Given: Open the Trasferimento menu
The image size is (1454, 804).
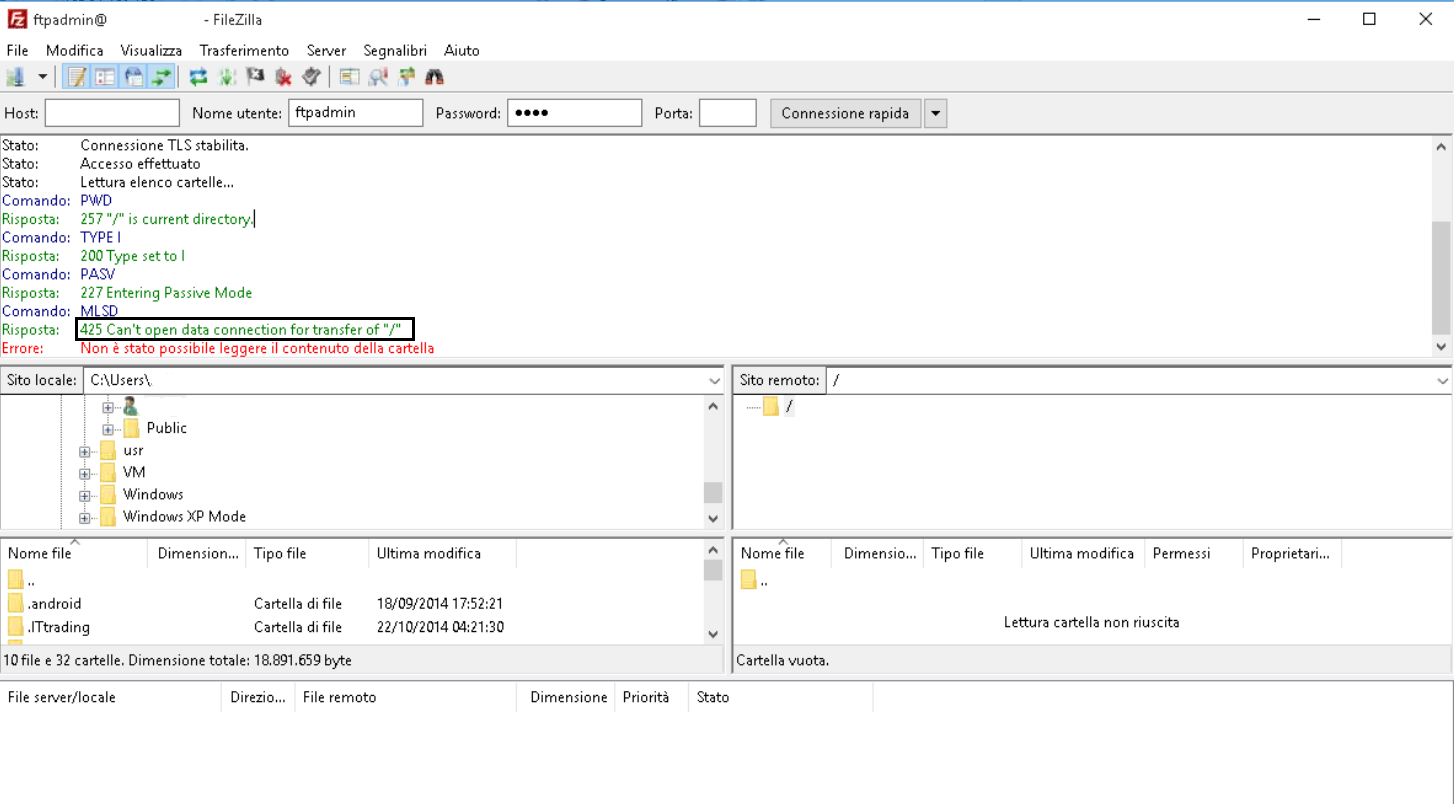Looking at the screenshot, I should 244,50.
